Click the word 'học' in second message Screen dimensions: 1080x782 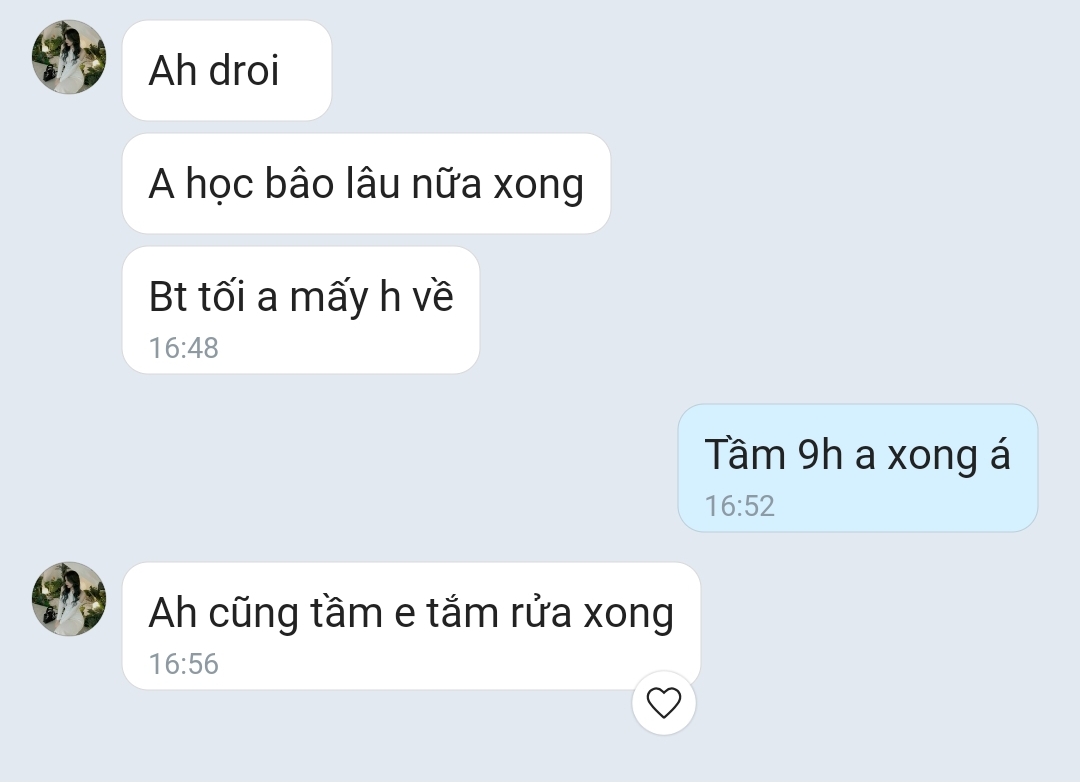point(220,185)
